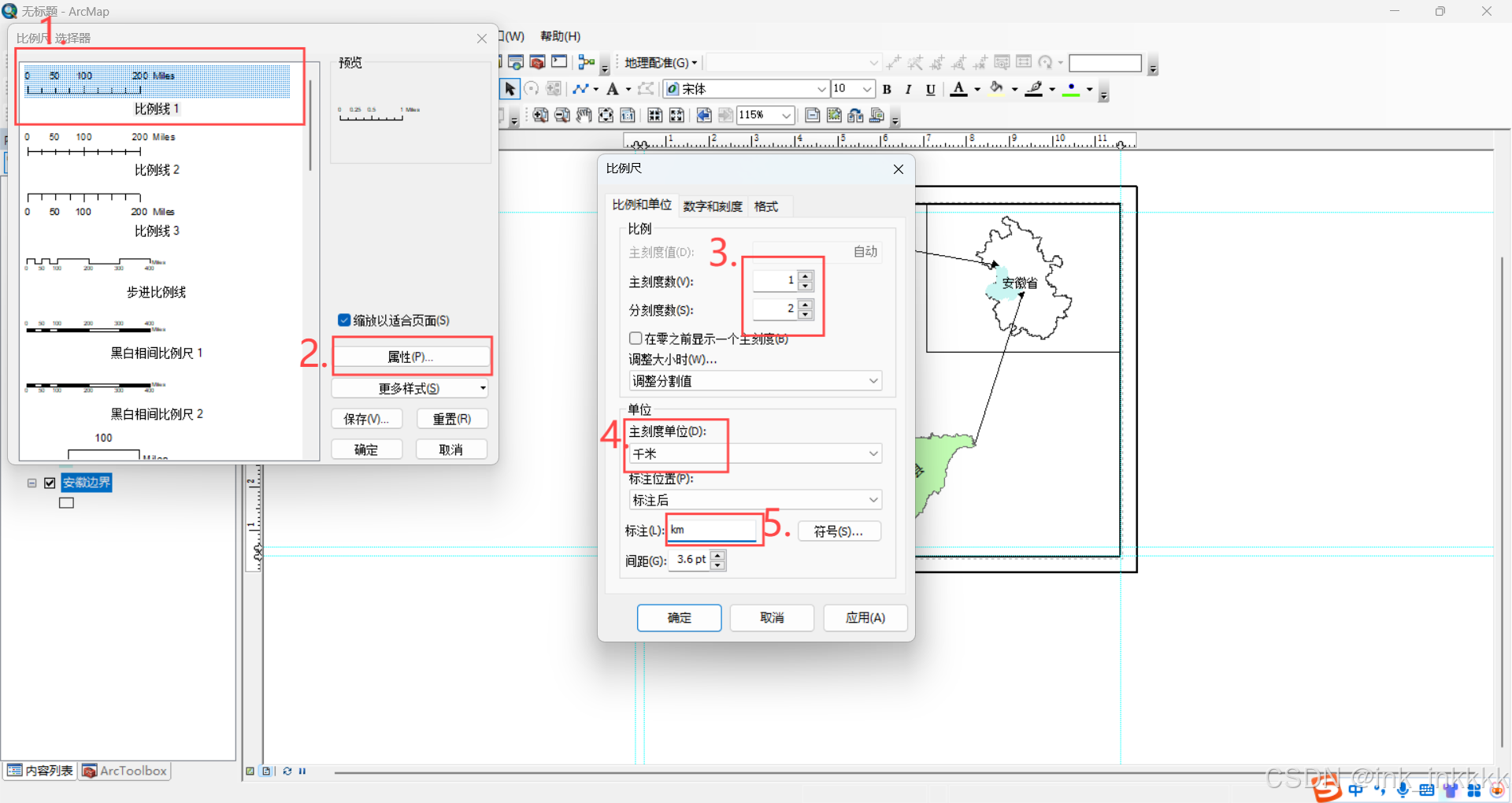
Task: Increase the 间距 spacing with up arrow
Action: [x=717, y=556]
